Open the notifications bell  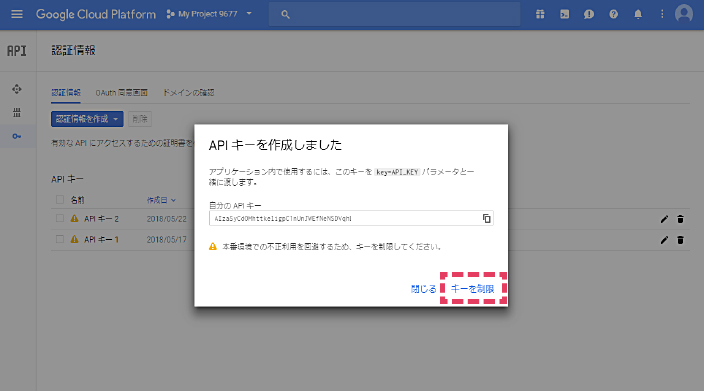coord(638,14)
